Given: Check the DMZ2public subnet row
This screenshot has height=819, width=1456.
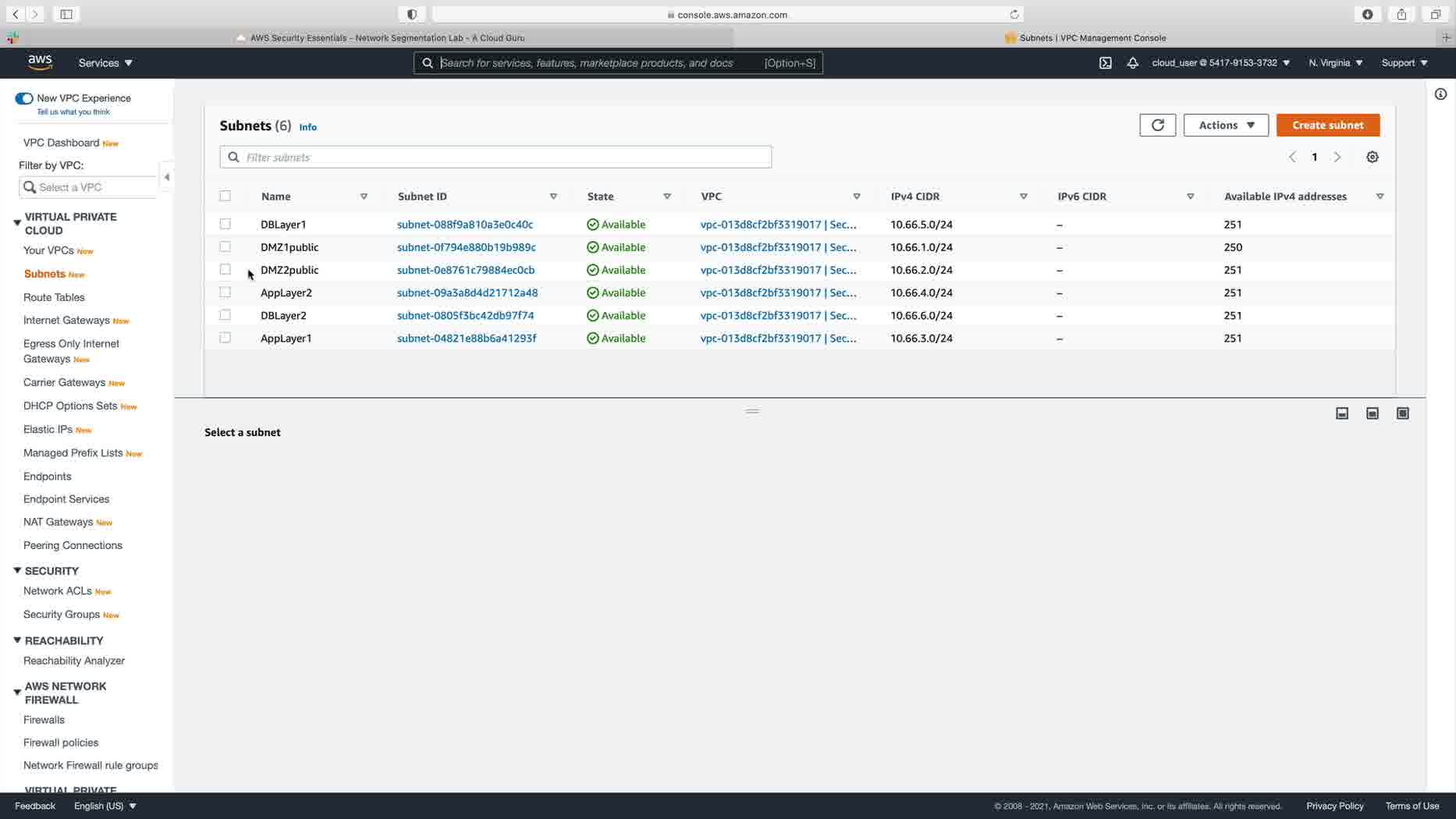Looking at the screenshot, I should click(x=226, y=269).
